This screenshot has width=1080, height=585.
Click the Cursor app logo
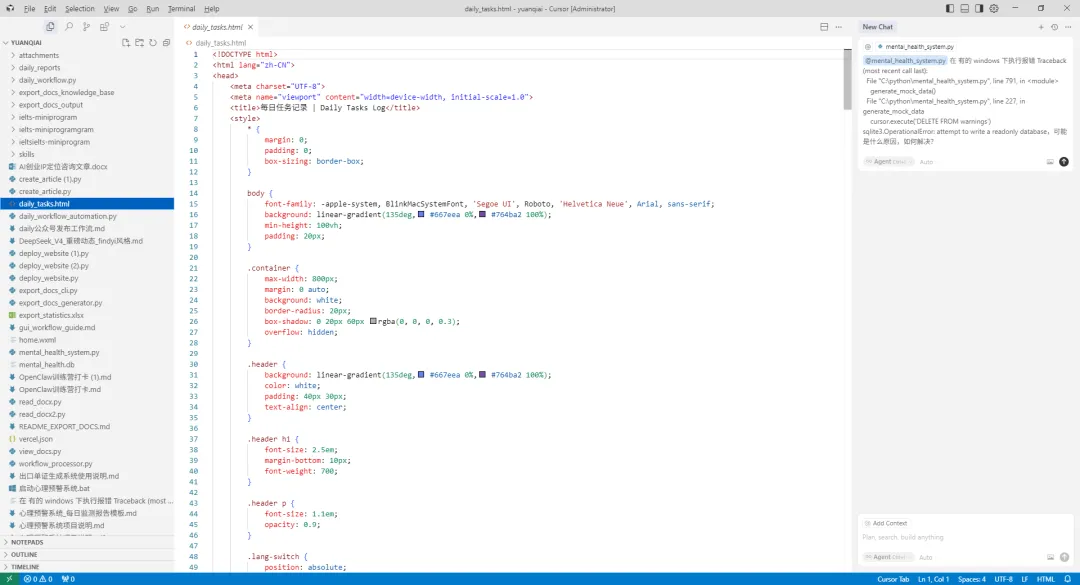(x=10, y=8)
